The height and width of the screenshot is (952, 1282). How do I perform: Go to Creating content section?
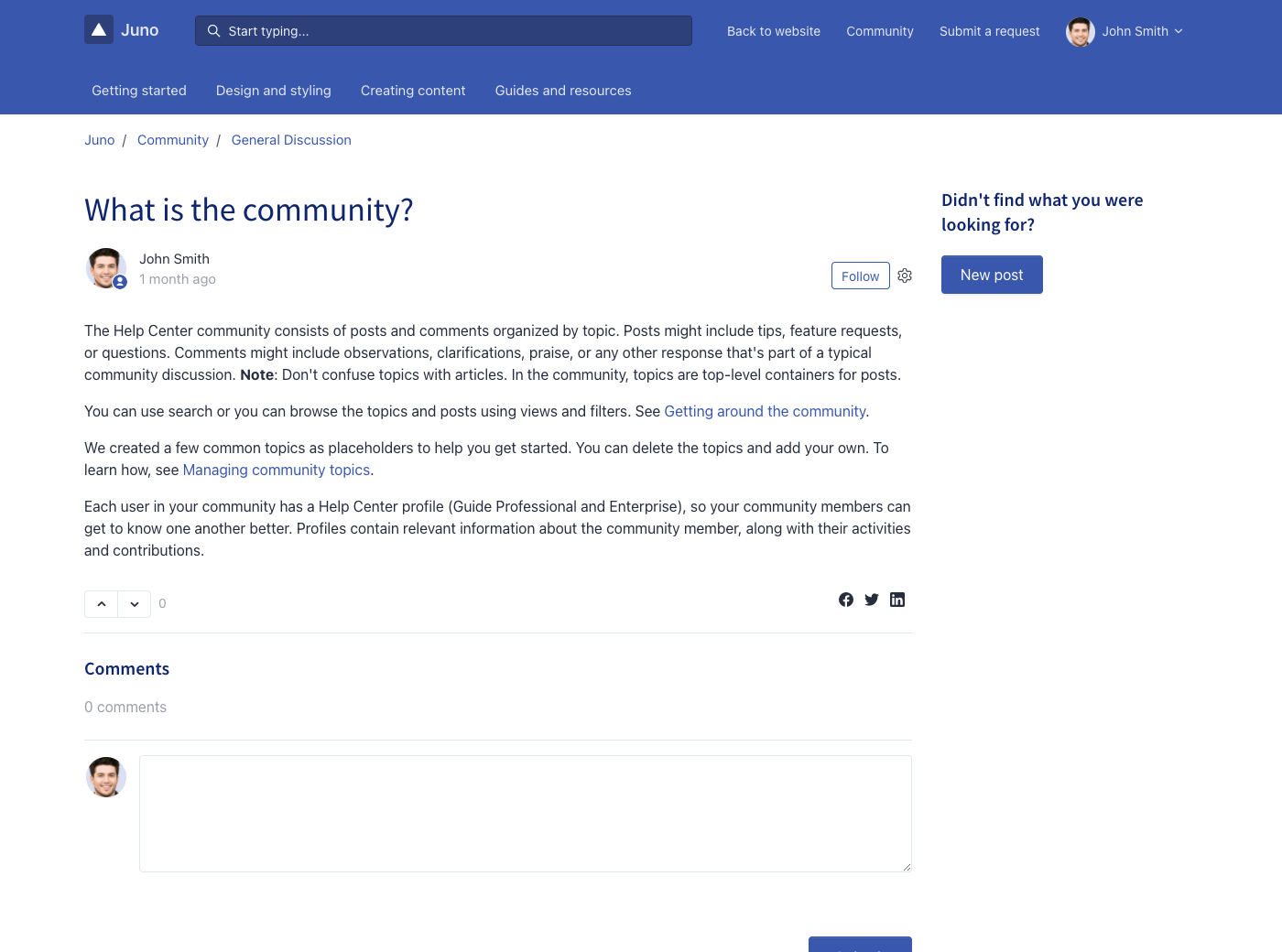413,91
